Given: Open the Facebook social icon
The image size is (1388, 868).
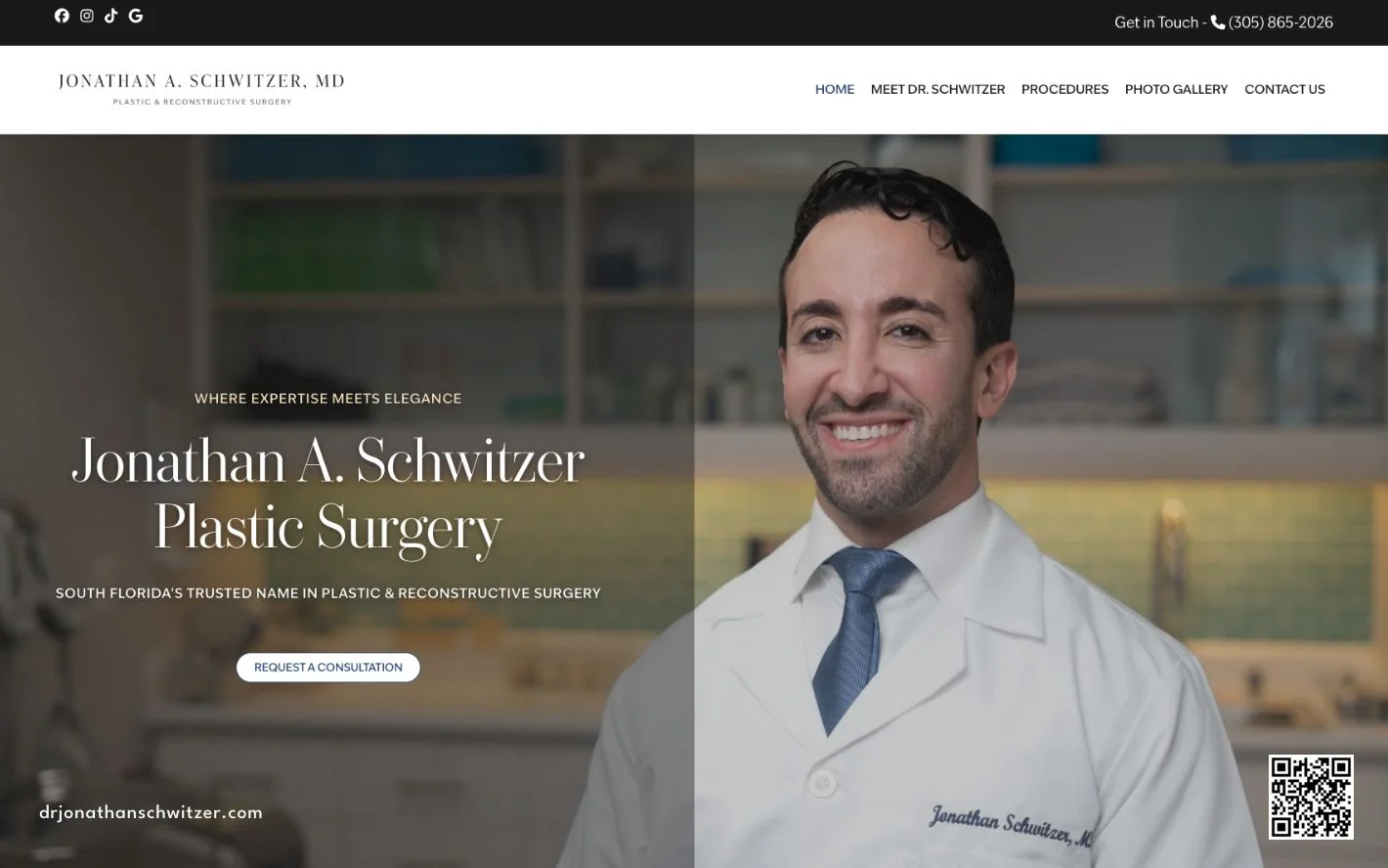Looking at the screenshot, I should (62, 16).
